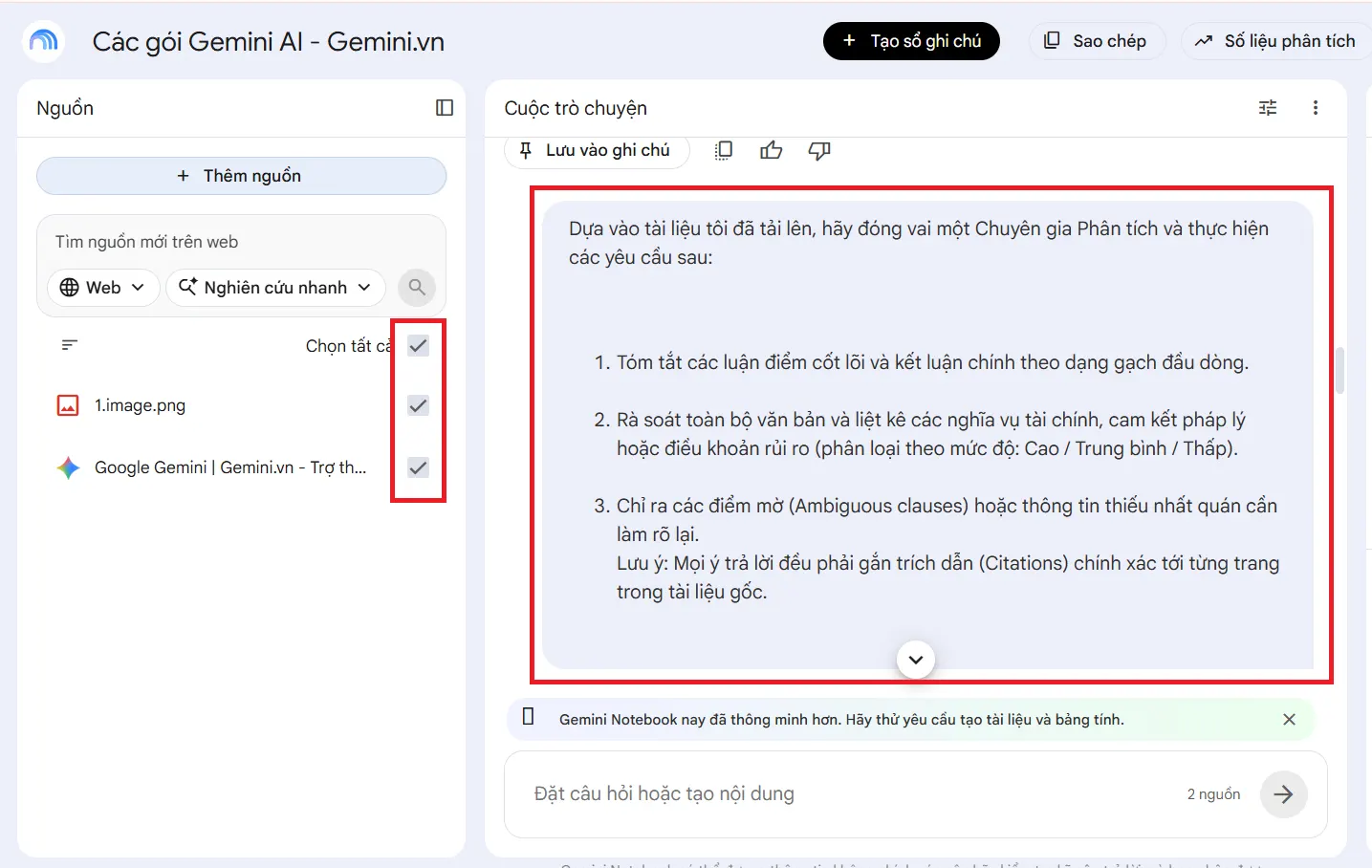This screenshot has height=868, width=1372.
Task: Click the Đặt câu hỏi hoặc tạo nội dung field
Action: 851,794
